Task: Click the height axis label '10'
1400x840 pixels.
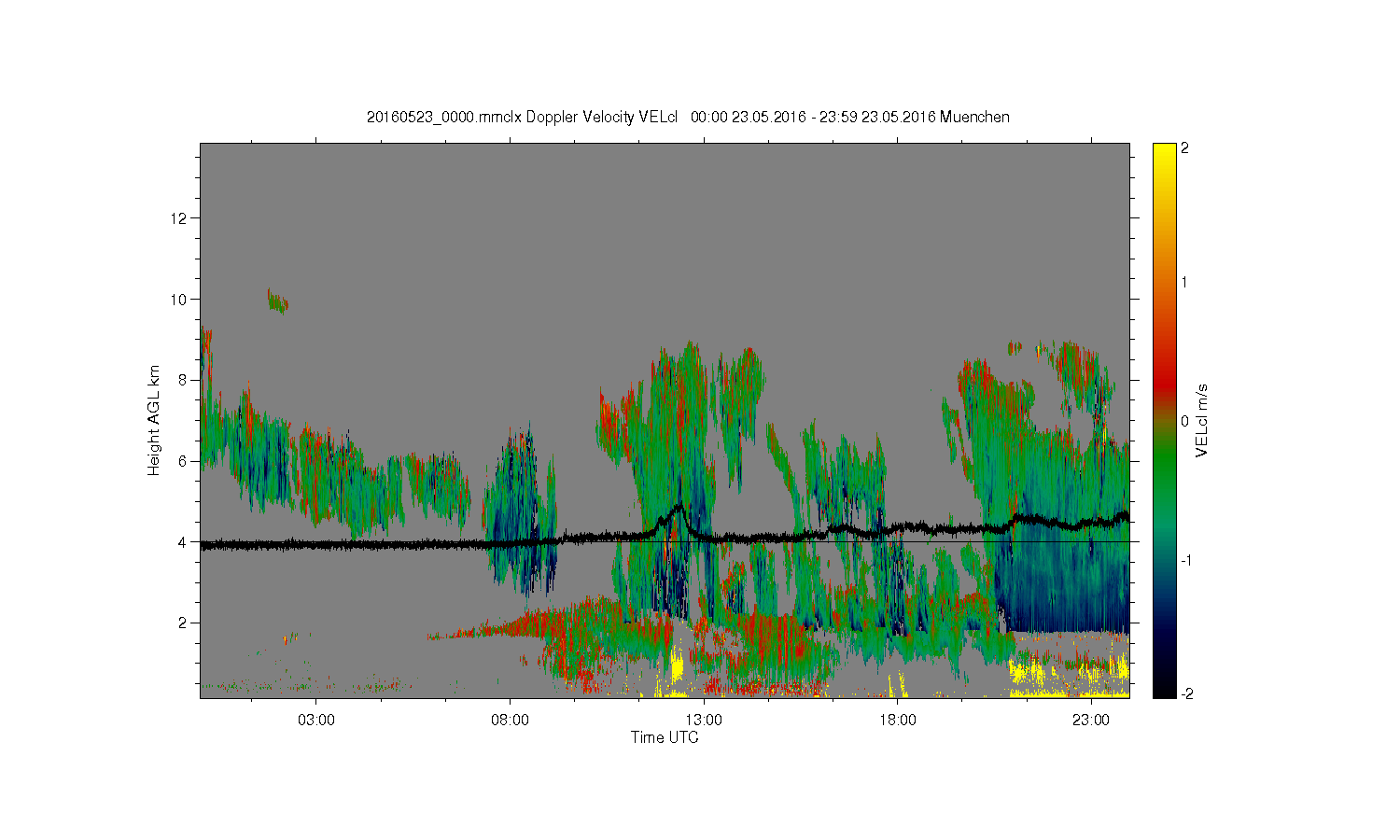Action: (180, 300)
